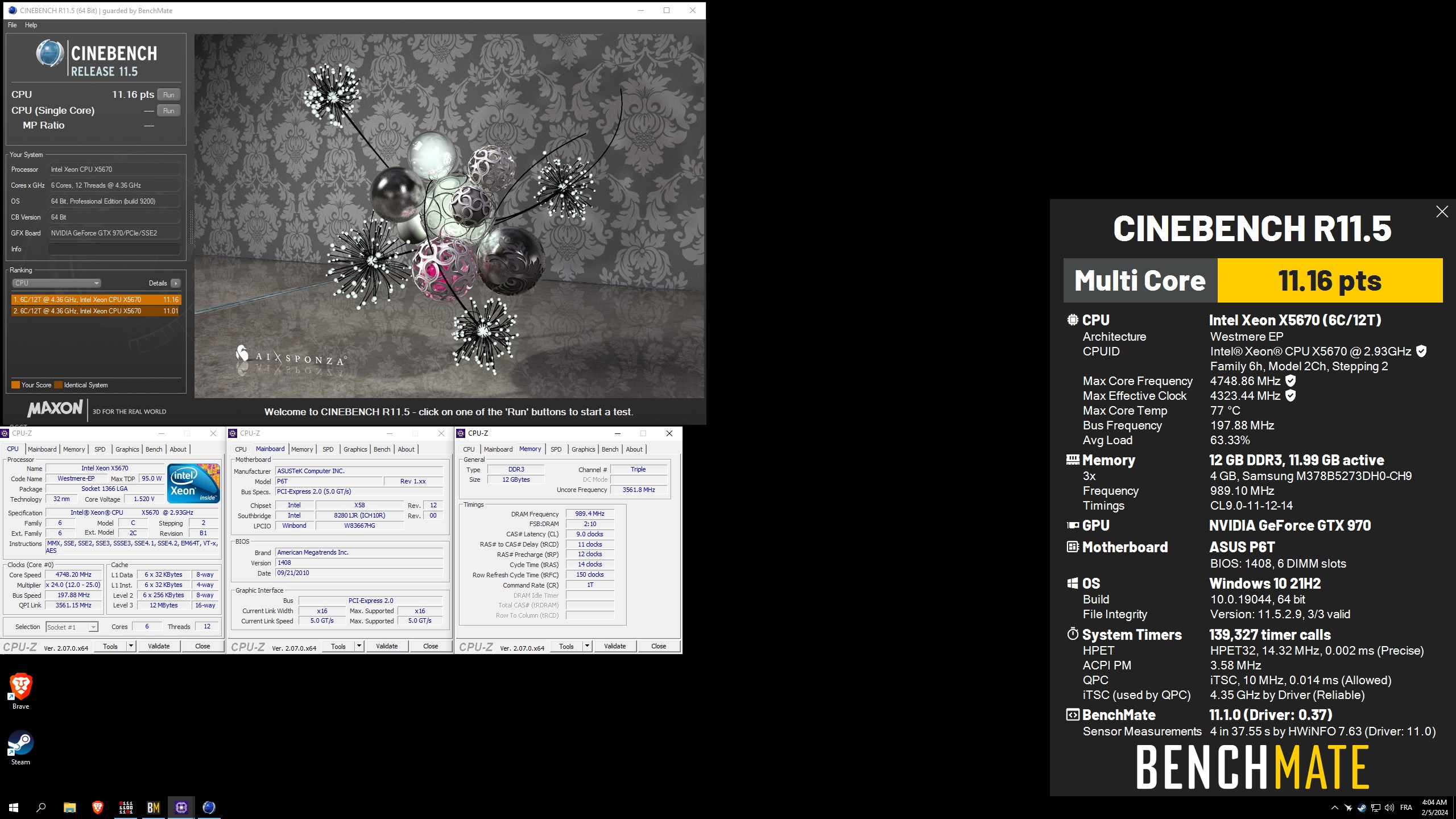Screen dimensions: 1456x819
Task: Open the Brave desktop shortcut
Action: click(20, 691)
